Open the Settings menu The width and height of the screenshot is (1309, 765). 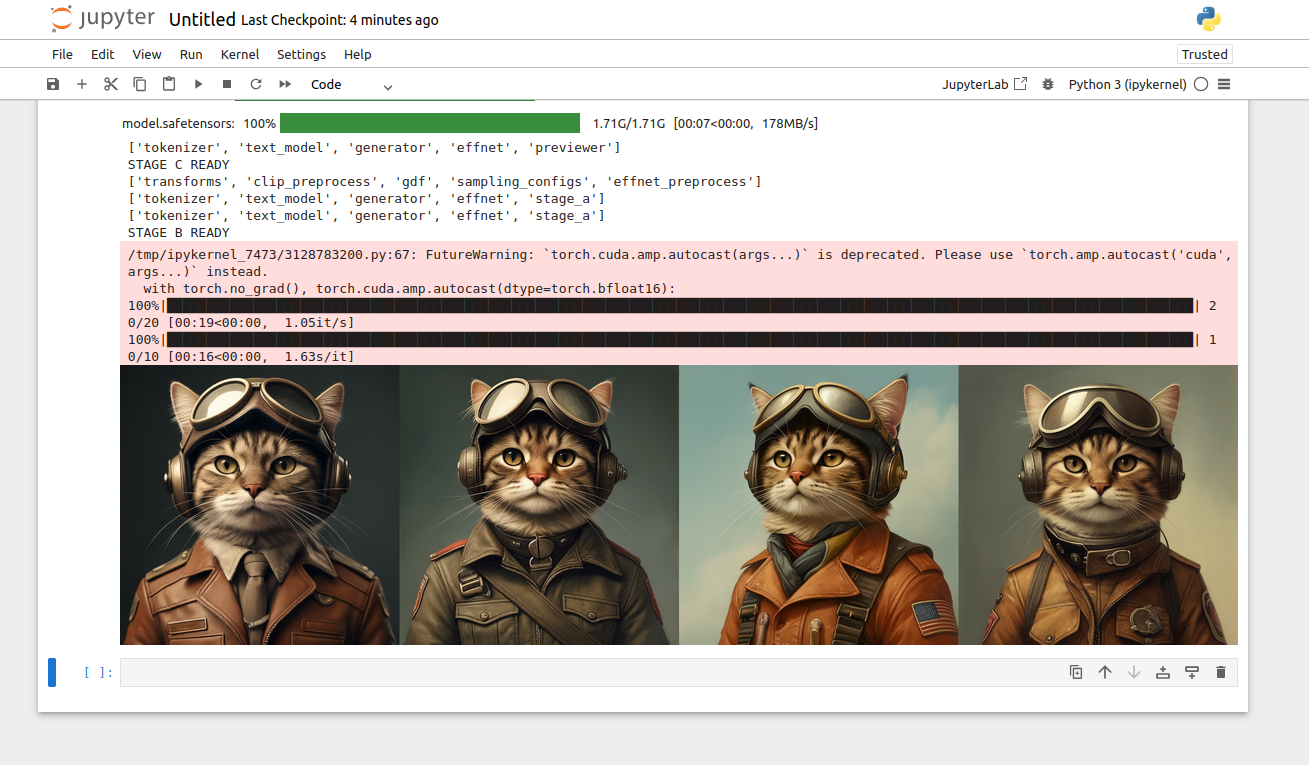[301, 54]
